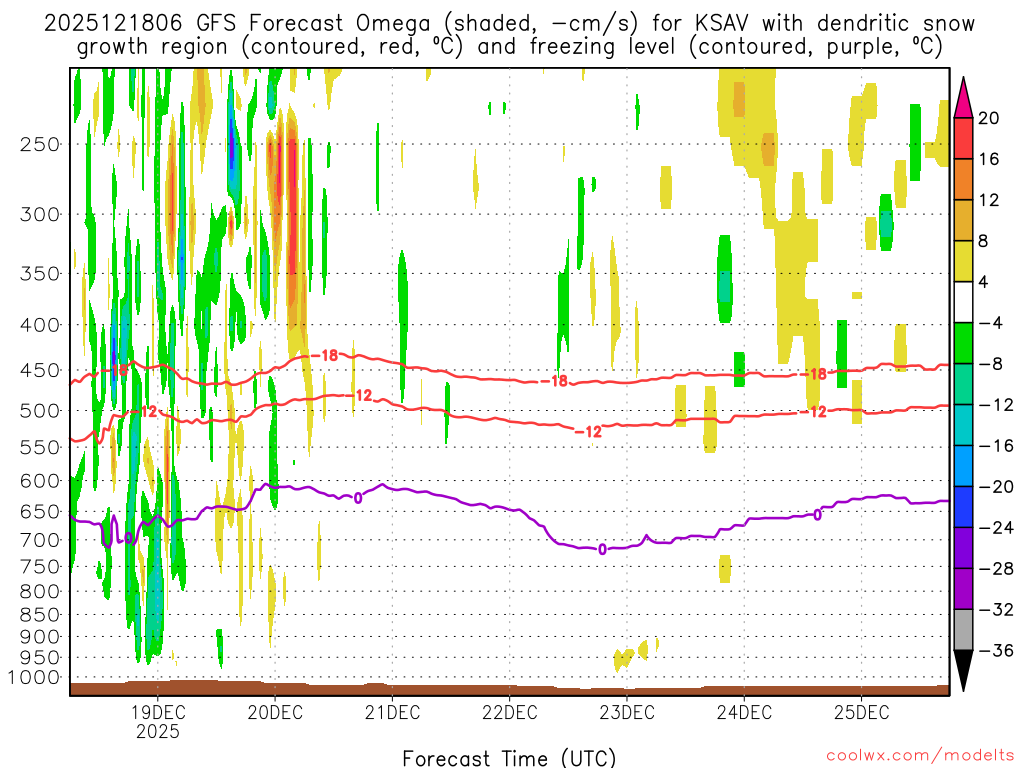
Task: Click the 850 pressure level label
Action: pyautogui.click(x=40, y=615)
